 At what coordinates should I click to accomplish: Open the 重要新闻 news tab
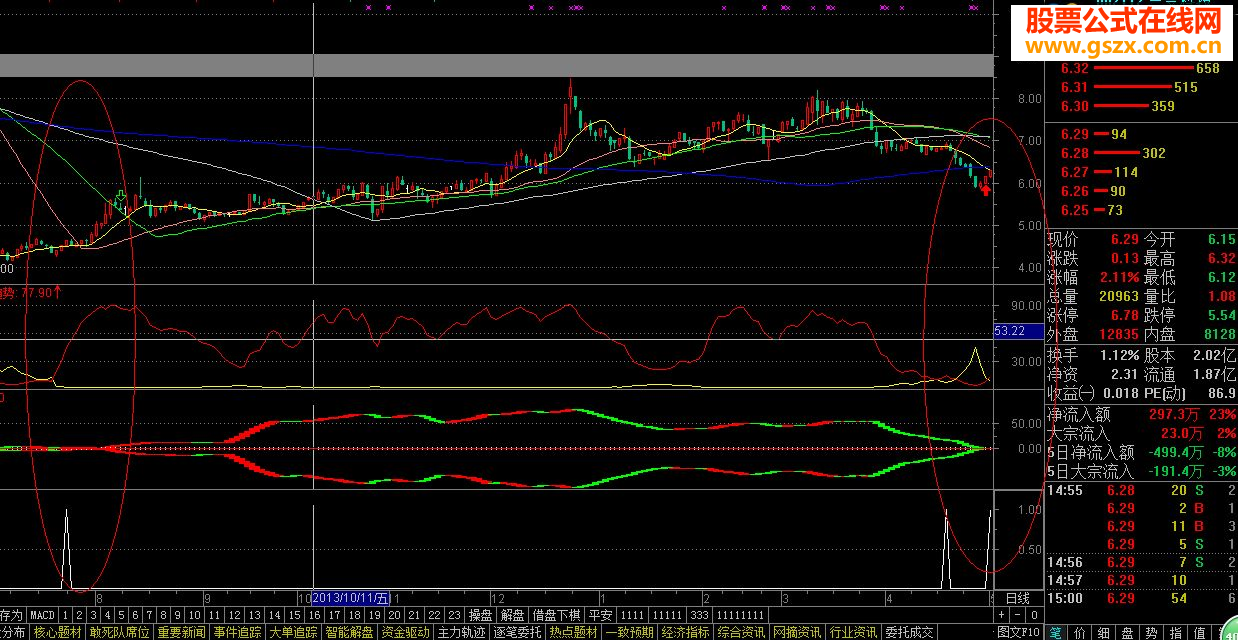(x=181, y=632)
